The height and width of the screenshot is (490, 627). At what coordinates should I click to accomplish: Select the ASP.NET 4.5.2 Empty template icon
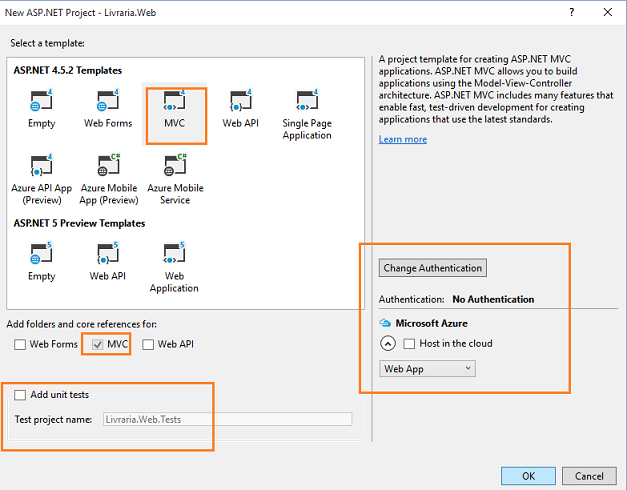tap(41, 100)
